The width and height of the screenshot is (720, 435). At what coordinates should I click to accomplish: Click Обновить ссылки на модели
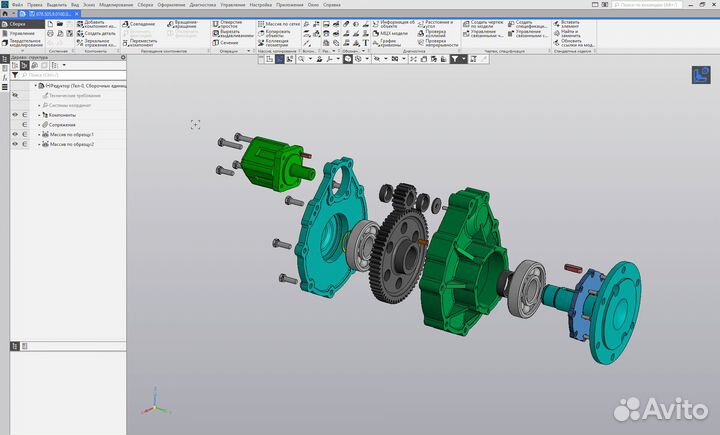pos(574,43)
